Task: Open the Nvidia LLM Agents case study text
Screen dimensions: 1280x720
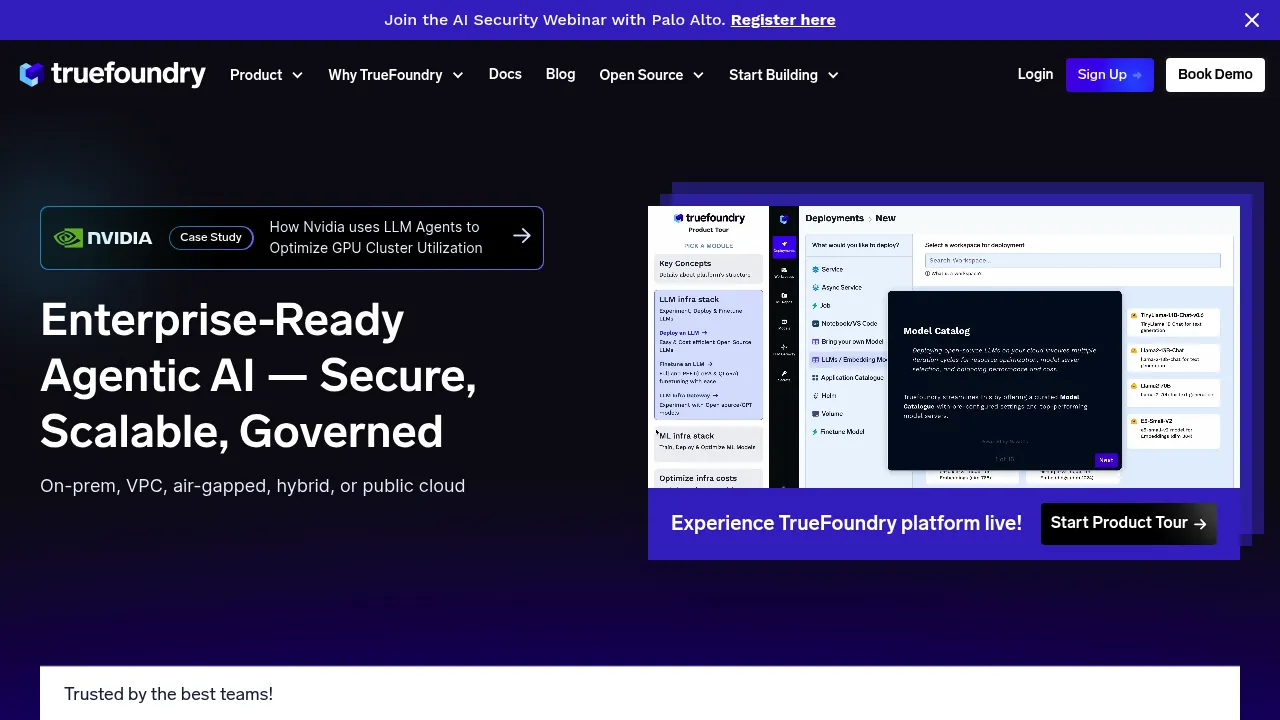Action: point(376,238)
